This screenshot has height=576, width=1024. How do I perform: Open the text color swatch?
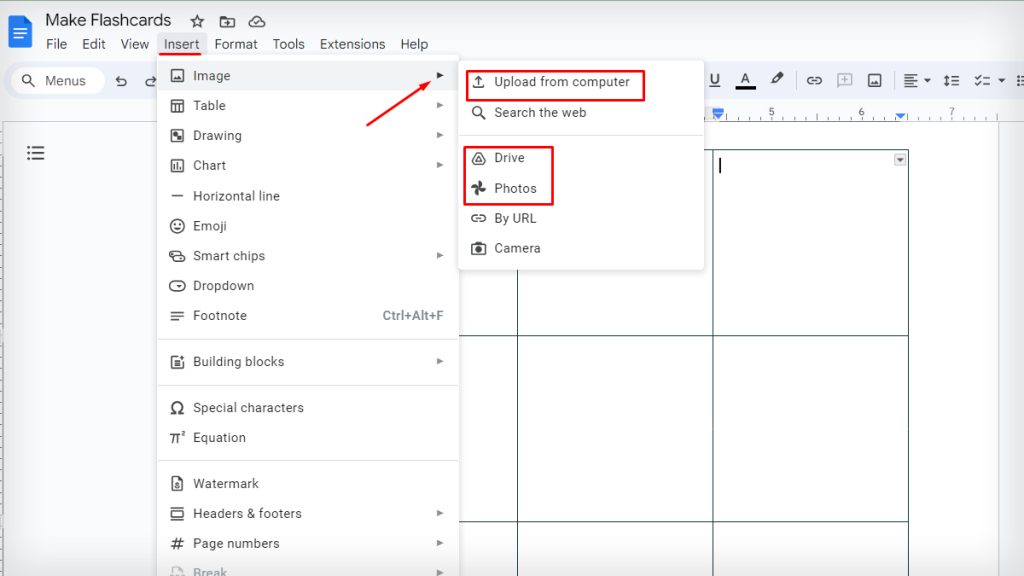tap(744, 80)
